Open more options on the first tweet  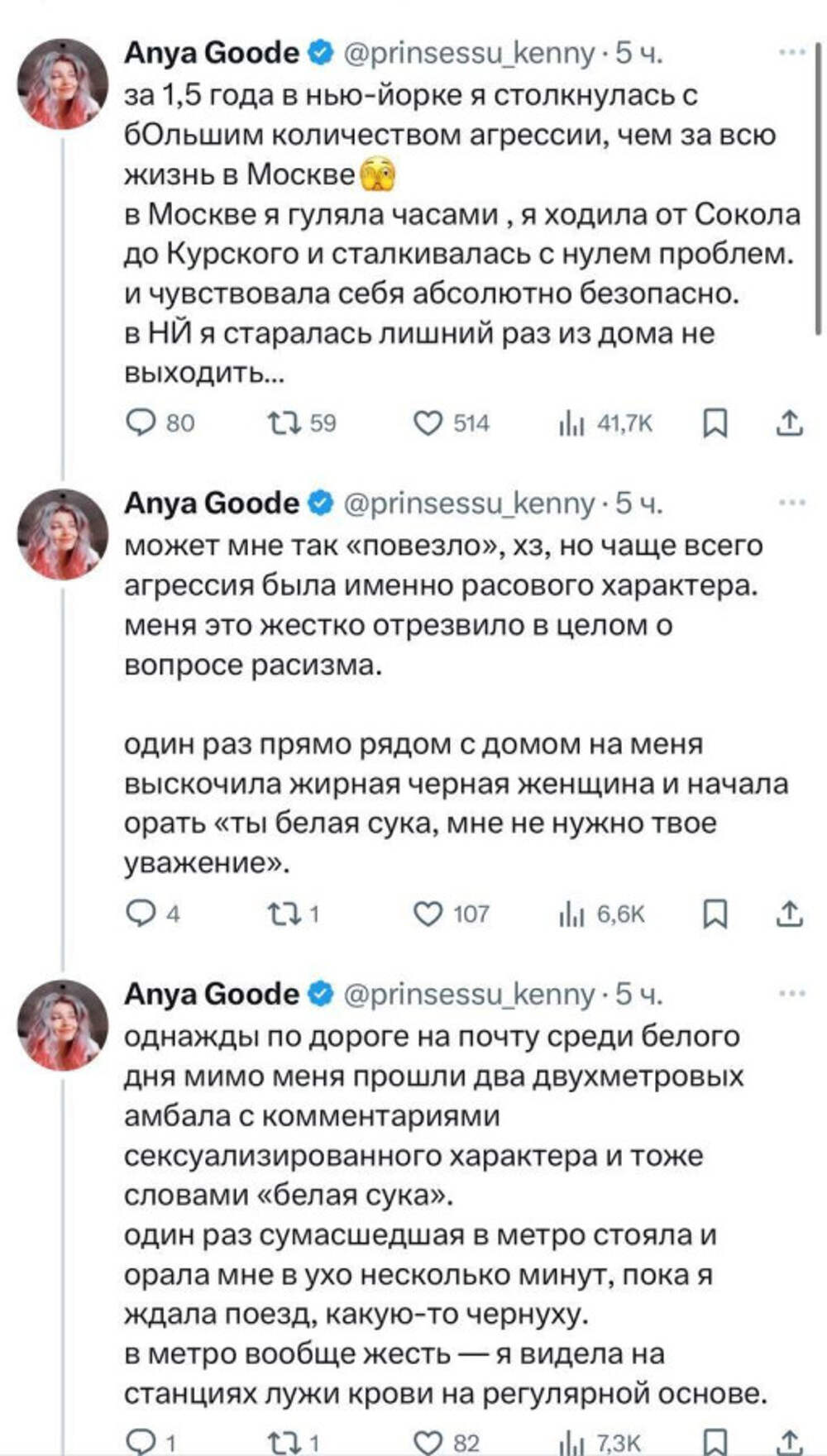point(791,53)
